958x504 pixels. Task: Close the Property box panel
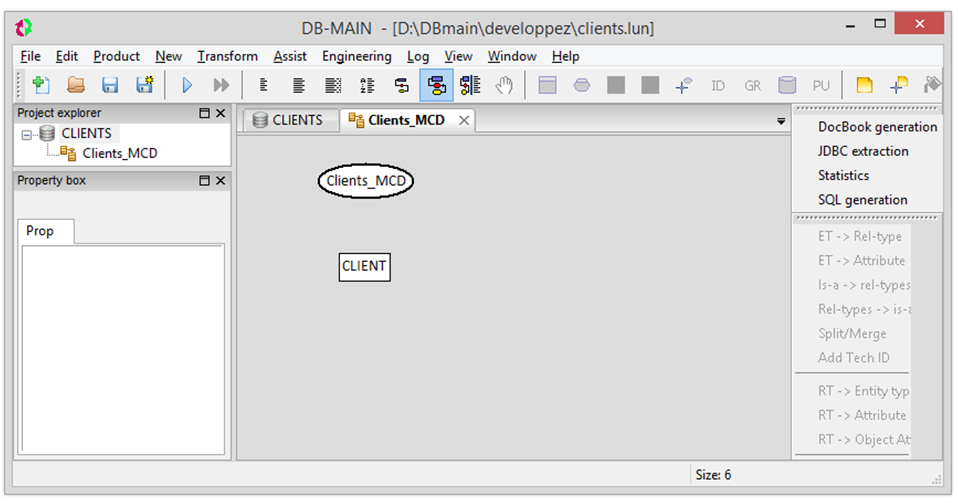click(221, 180)
